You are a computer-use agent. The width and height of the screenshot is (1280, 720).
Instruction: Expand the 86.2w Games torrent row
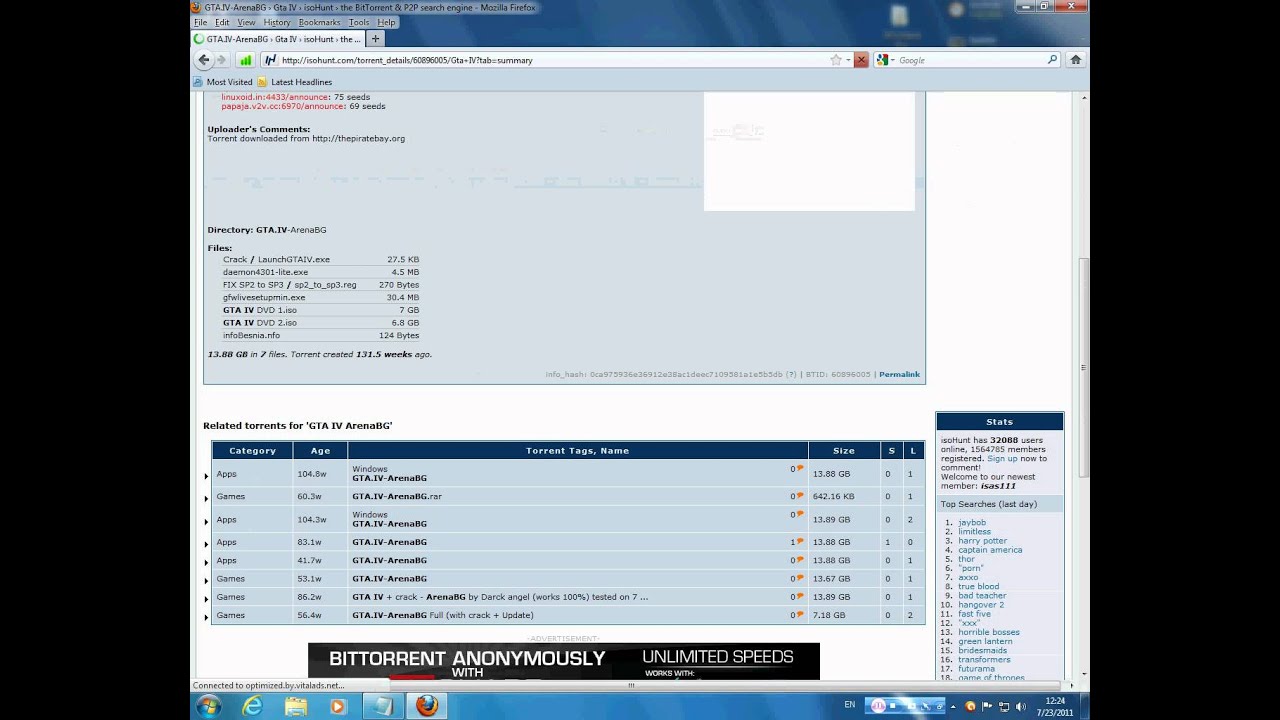tap(207, 598)
